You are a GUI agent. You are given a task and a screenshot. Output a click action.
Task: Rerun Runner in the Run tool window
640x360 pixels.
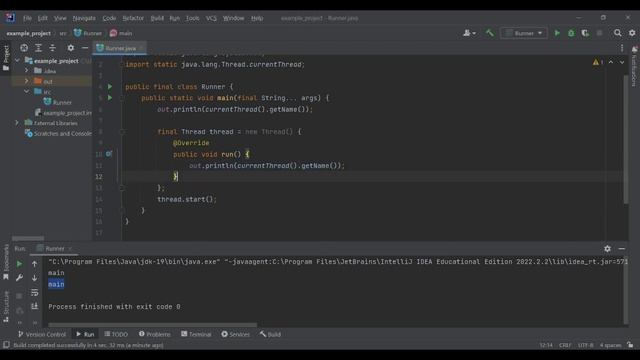19,264
